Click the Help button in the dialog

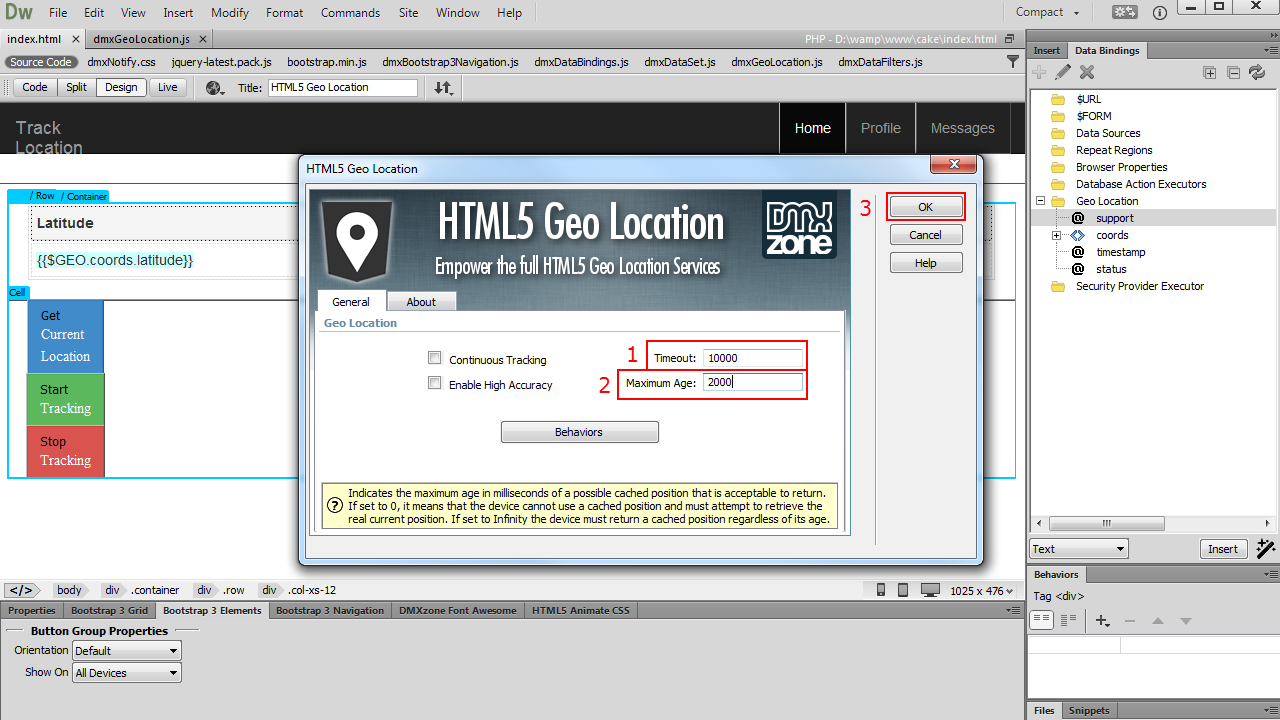925,263
